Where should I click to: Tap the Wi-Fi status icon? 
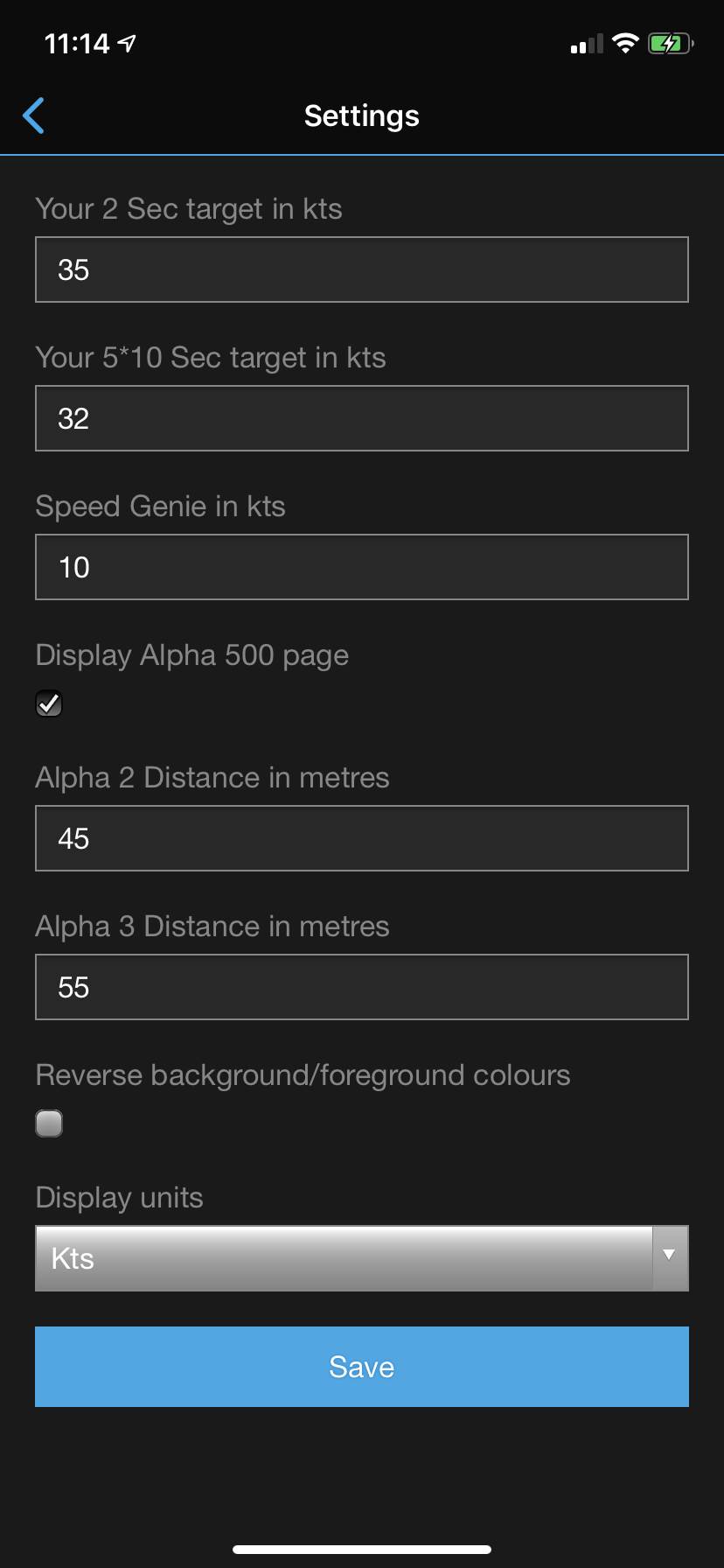625,43
